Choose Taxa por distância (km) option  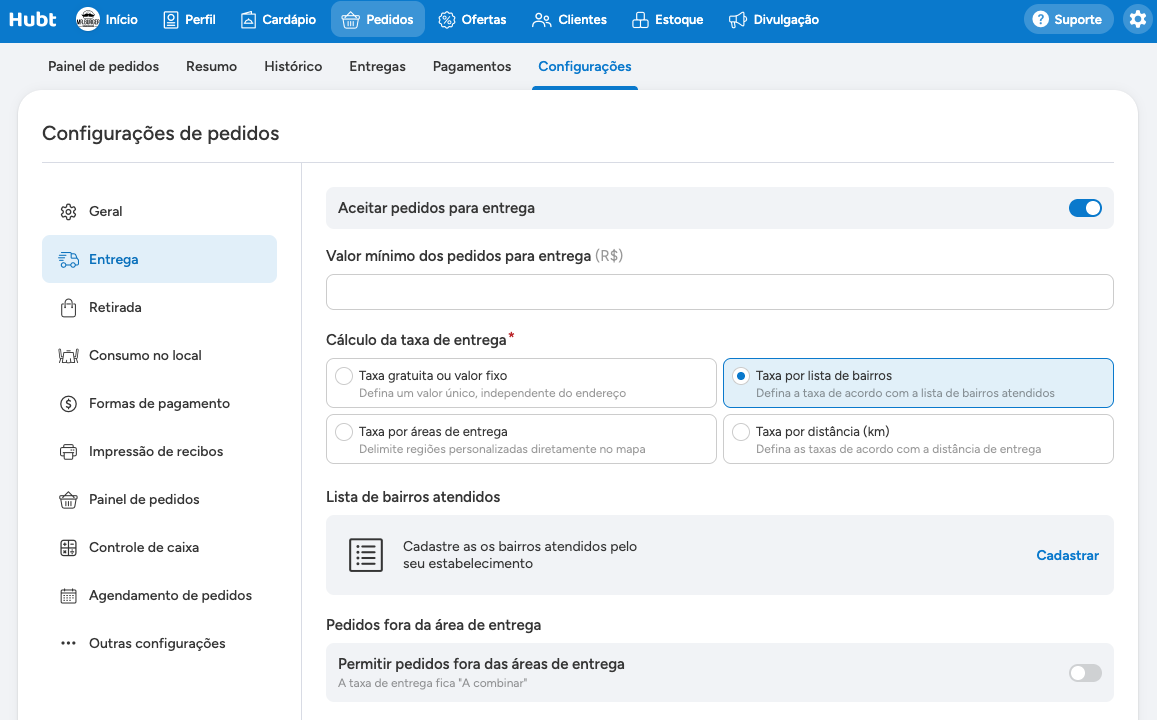918,439
